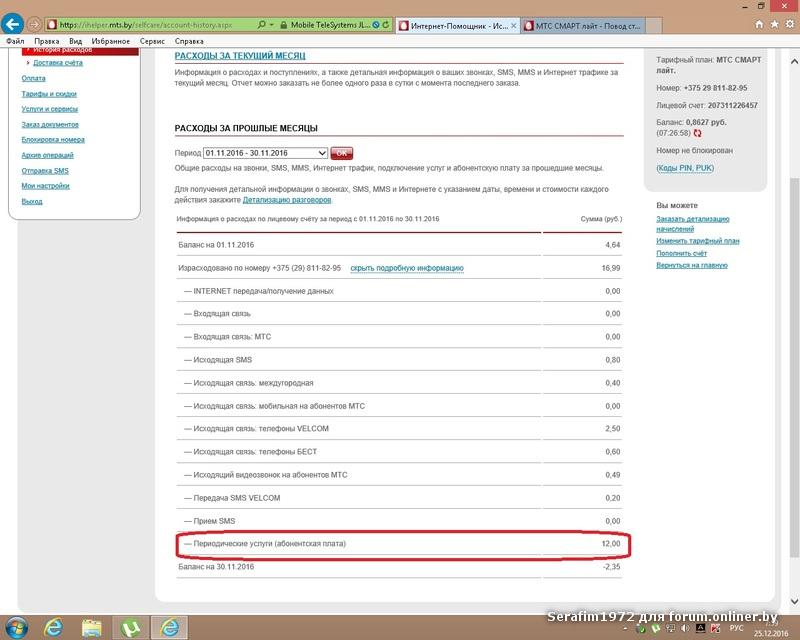Click the address bar URL field

coord(150,23)
